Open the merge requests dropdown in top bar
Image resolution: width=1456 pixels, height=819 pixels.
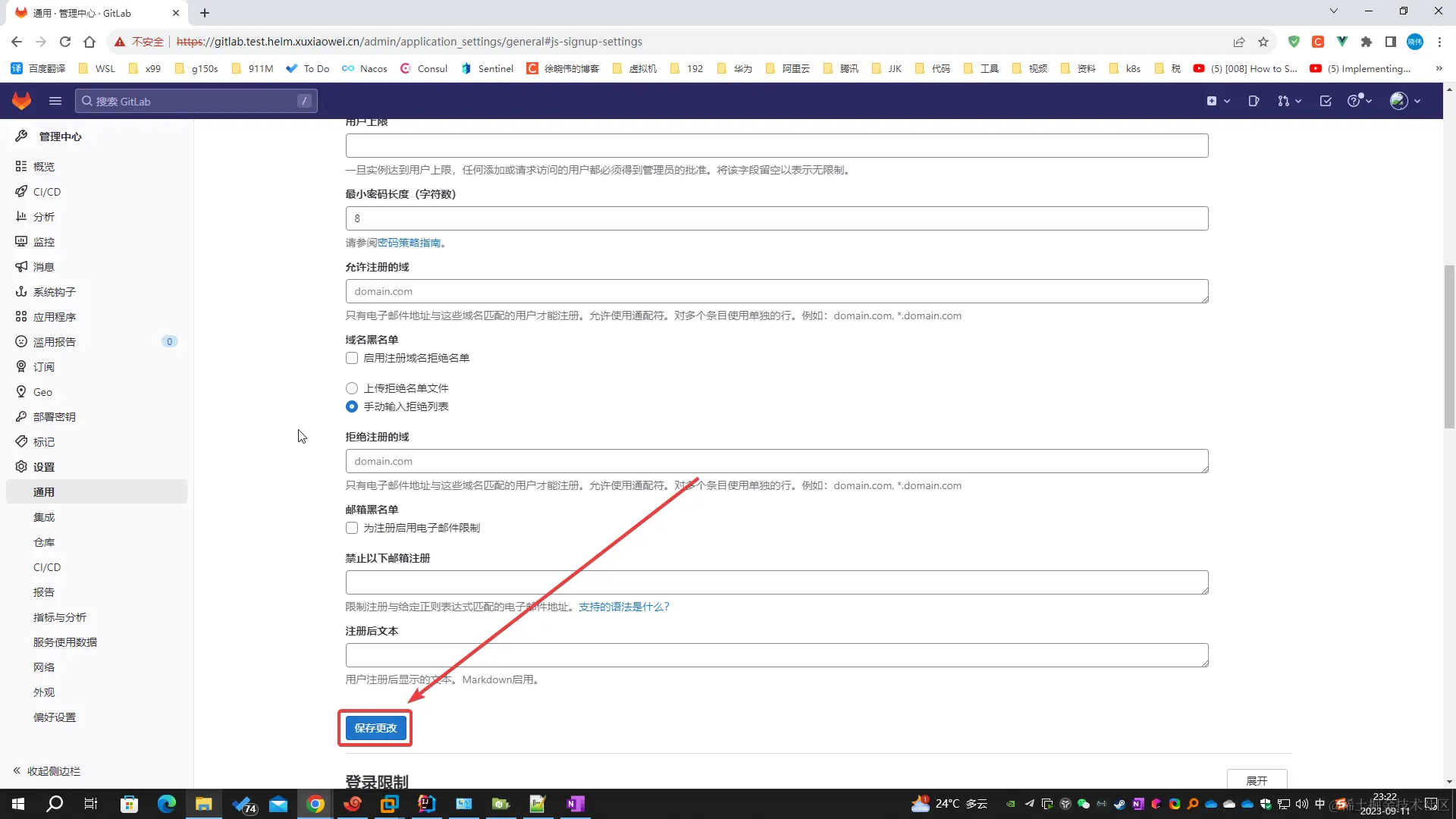coord(1288,101)
